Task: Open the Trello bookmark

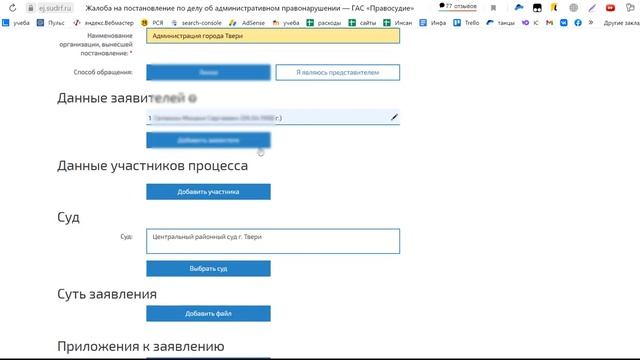Action: [x=467, y=23]
